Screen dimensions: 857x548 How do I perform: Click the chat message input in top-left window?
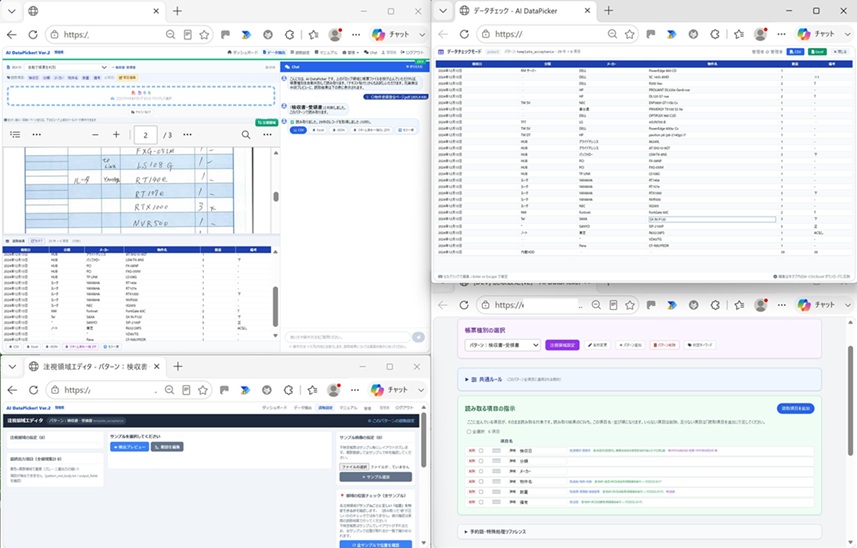348,337
